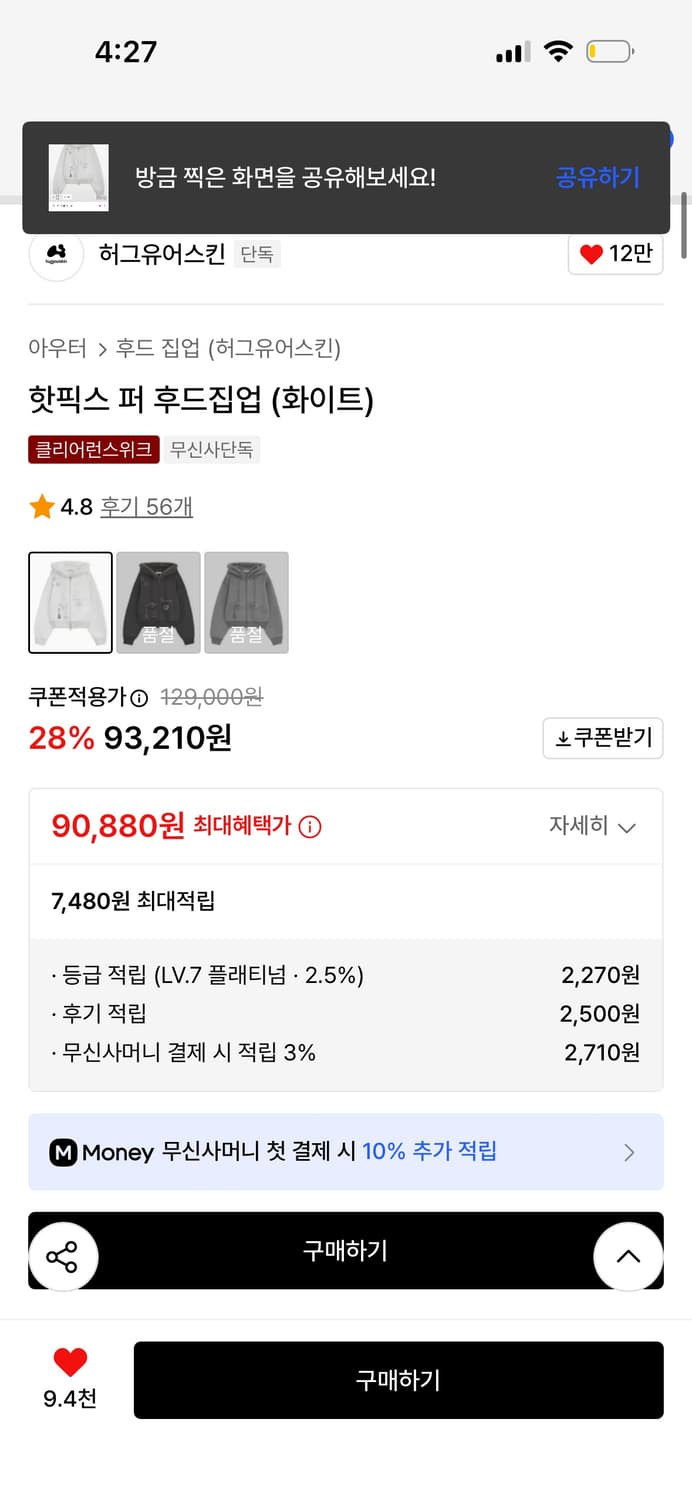692x1500 pixels.
Task: Tap the 구매하기 purchase button
Action: point(398,1380)
